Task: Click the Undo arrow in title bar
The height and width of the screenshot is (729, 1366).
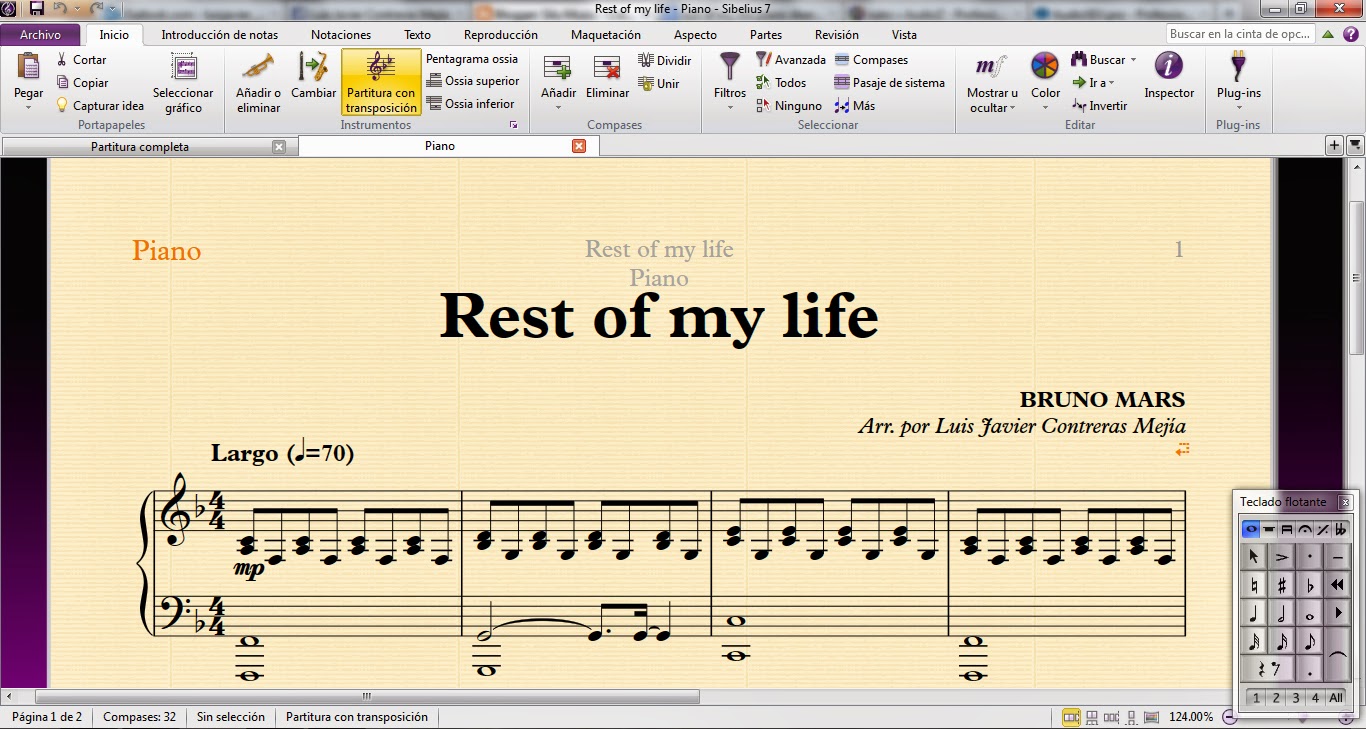Action: tap(59, 9)
